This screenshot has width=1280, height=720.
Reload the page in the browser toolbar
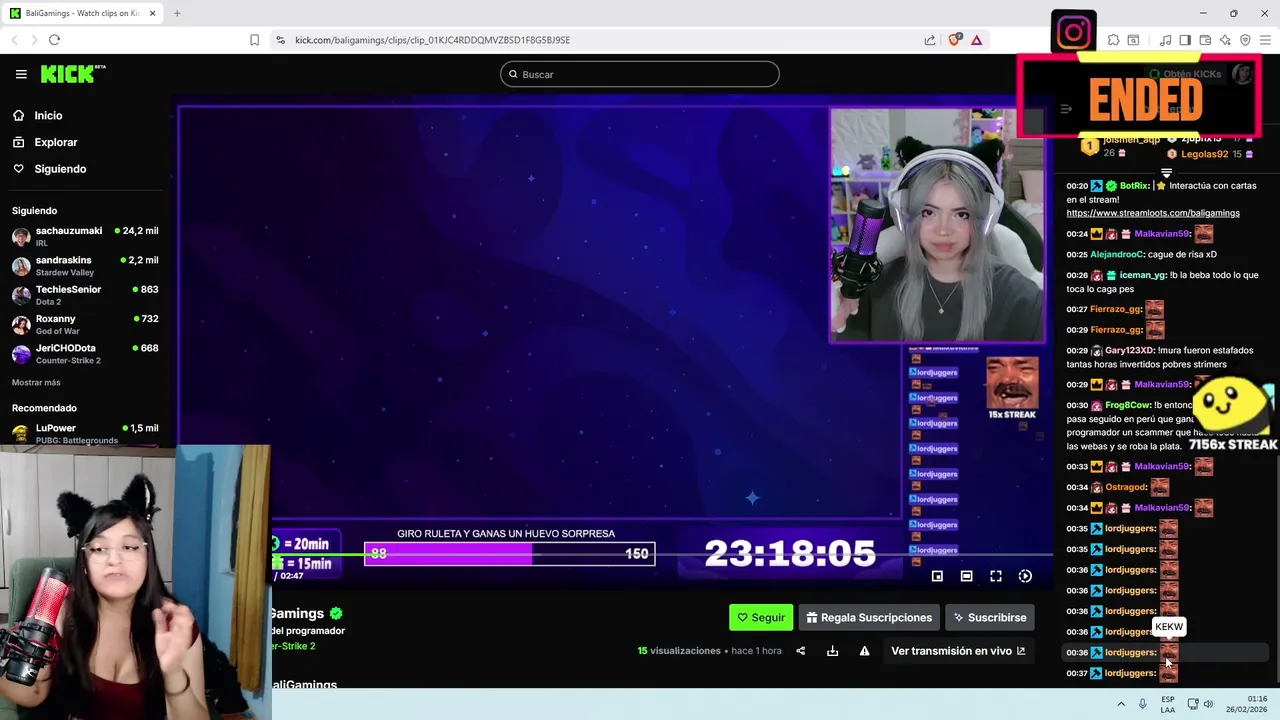[x=54, y=40]
